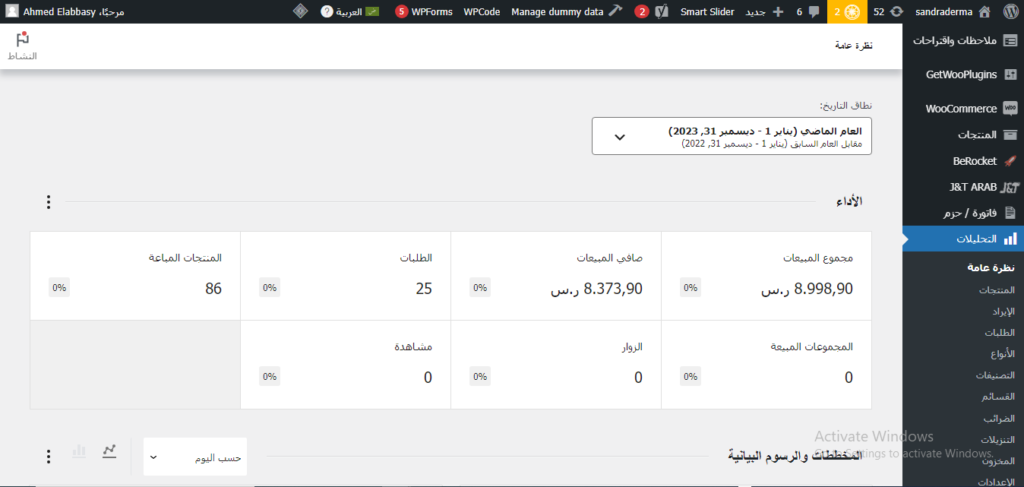Screen dimensions: 1024x487
Task: Open المنتجات main sidebar menu with archive icon
Action: (963, 135)
